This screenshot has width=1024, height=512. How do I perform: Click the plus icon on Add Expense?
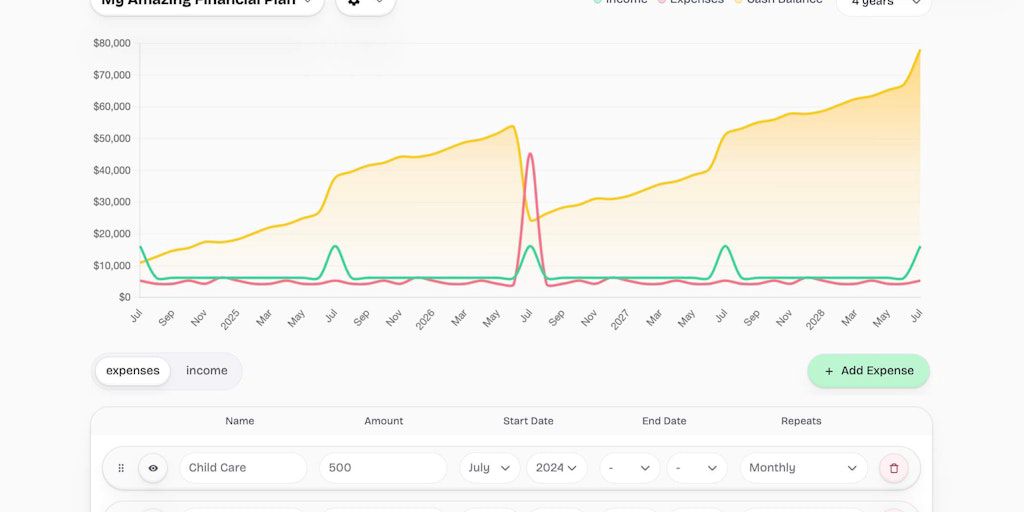tap(829, 371)
